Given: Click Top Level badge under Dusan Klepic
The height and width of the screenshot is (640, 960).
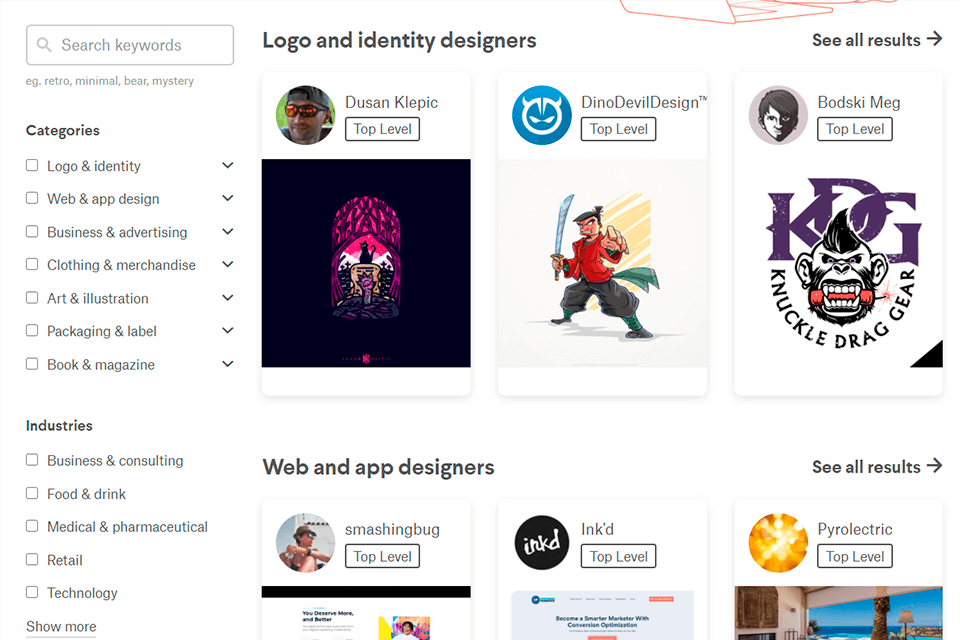Looking at the screenshot, I should 383,129.
